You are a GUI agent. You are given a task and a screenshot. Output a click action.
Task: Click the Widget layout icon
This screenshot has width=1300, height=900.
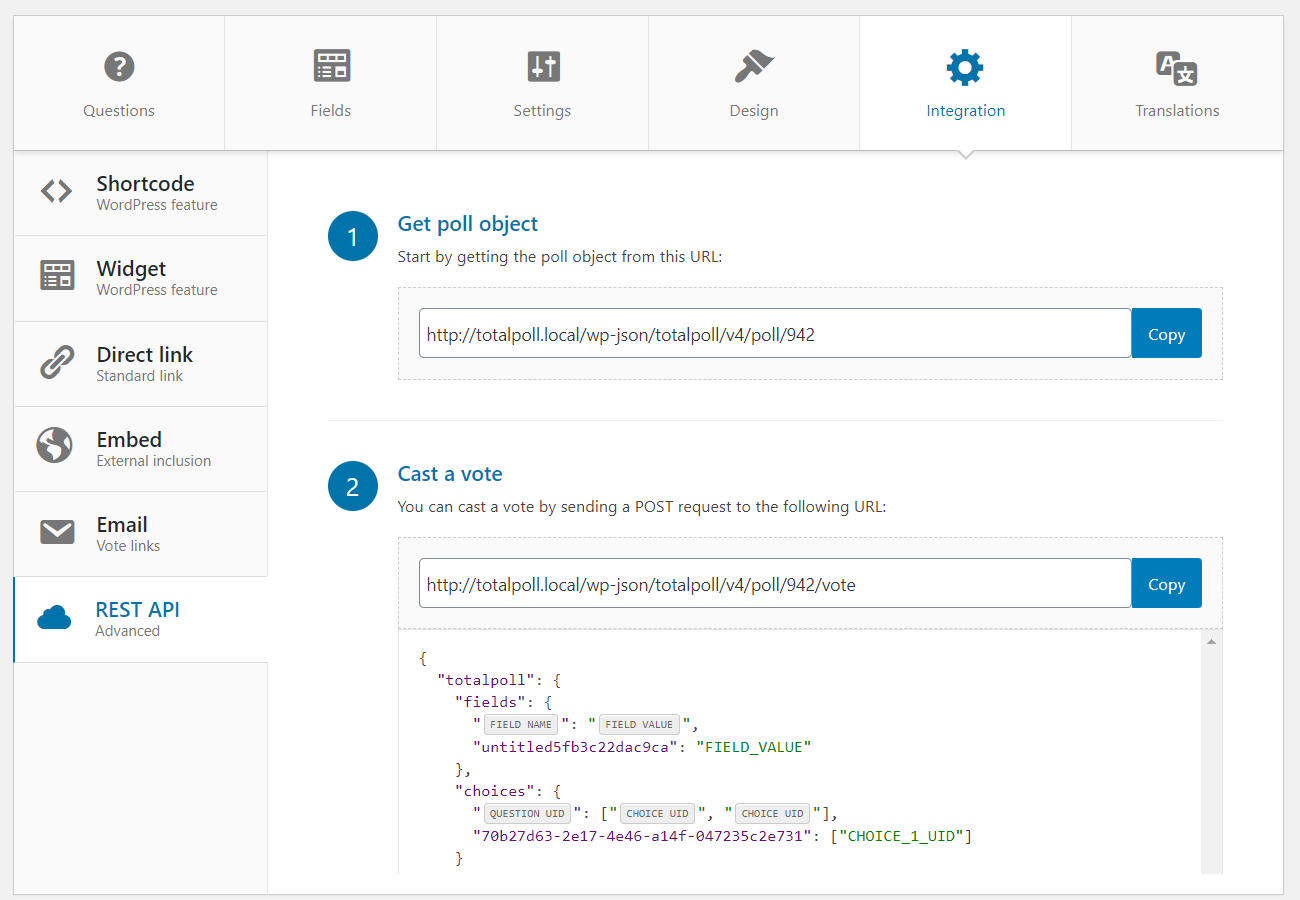point(57,276)
